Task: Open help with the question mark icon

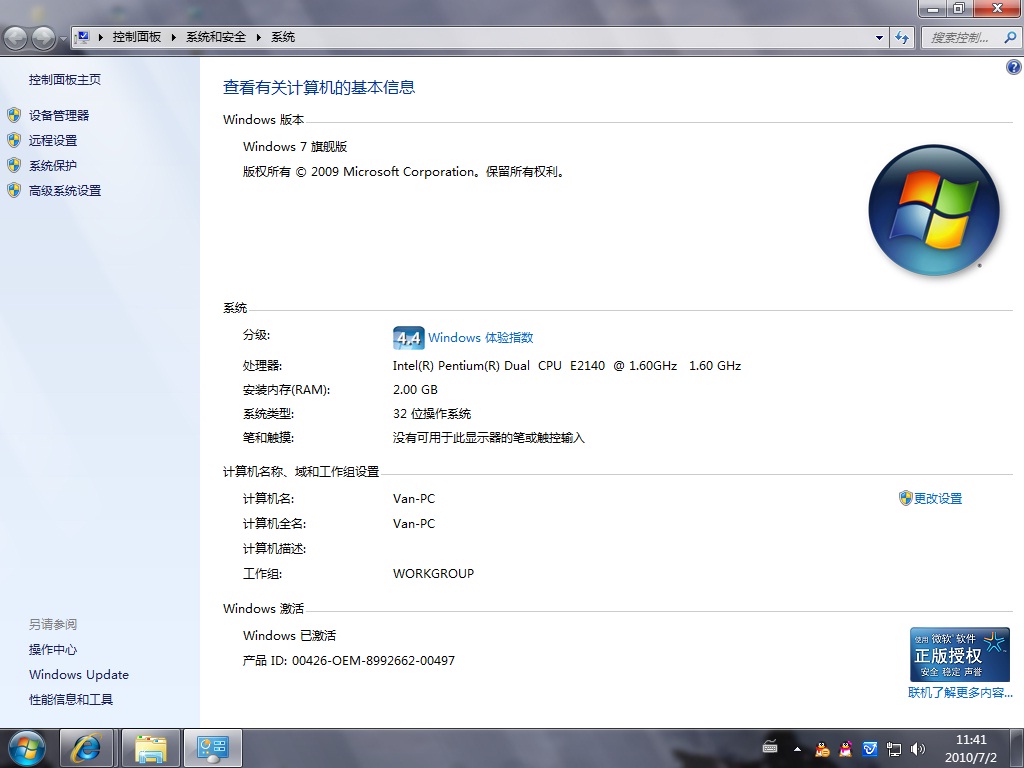Action: pyautogui.click(x=1013, y=67)
